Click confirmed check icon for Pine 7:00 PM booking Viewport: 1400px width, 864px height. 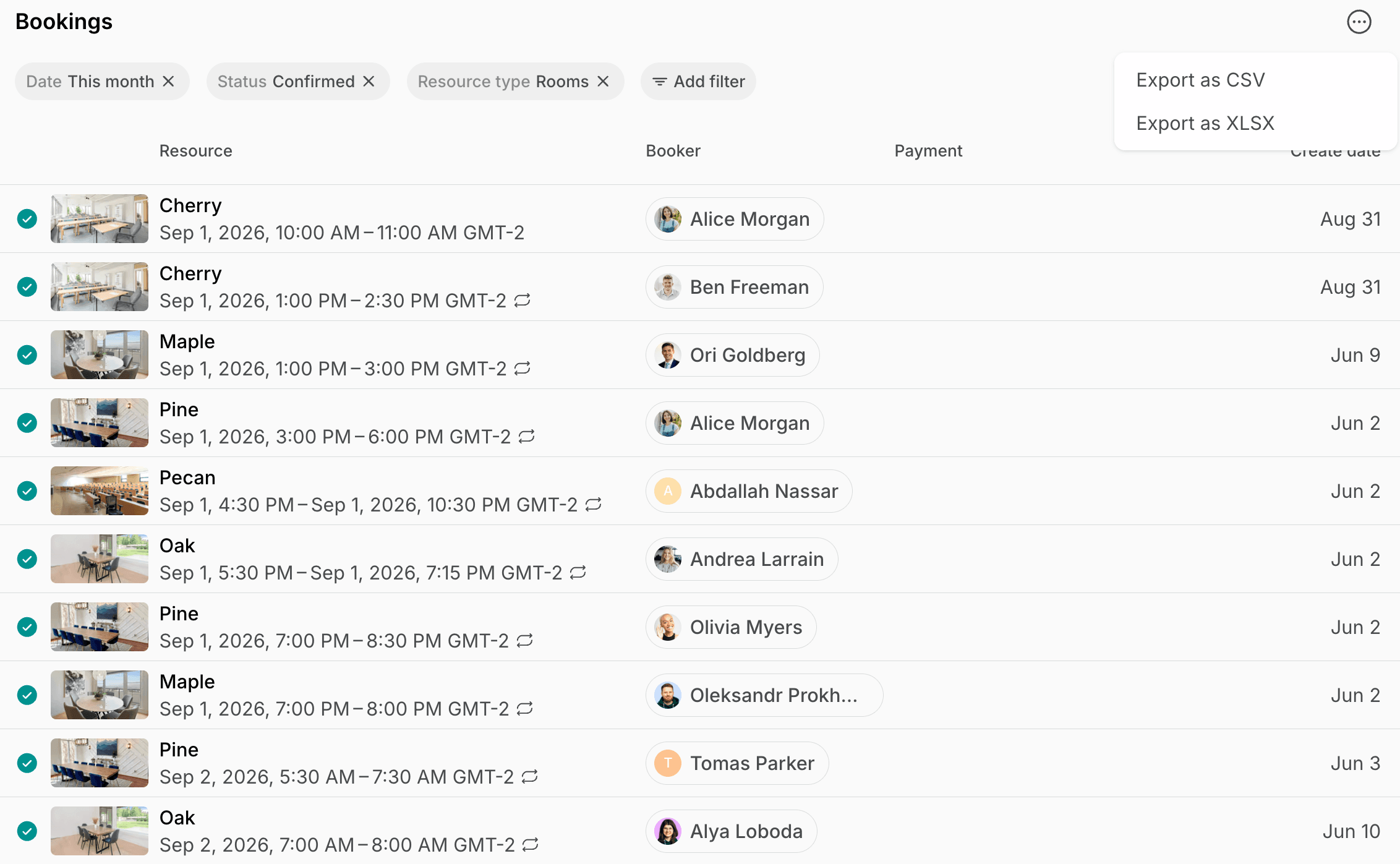tap(27, 627)
